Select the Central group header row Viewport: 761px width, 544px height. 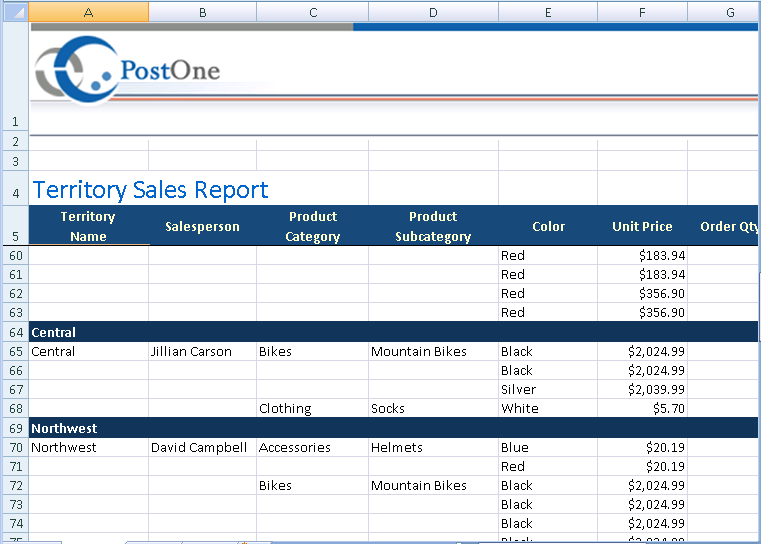(x=393, y=332)
